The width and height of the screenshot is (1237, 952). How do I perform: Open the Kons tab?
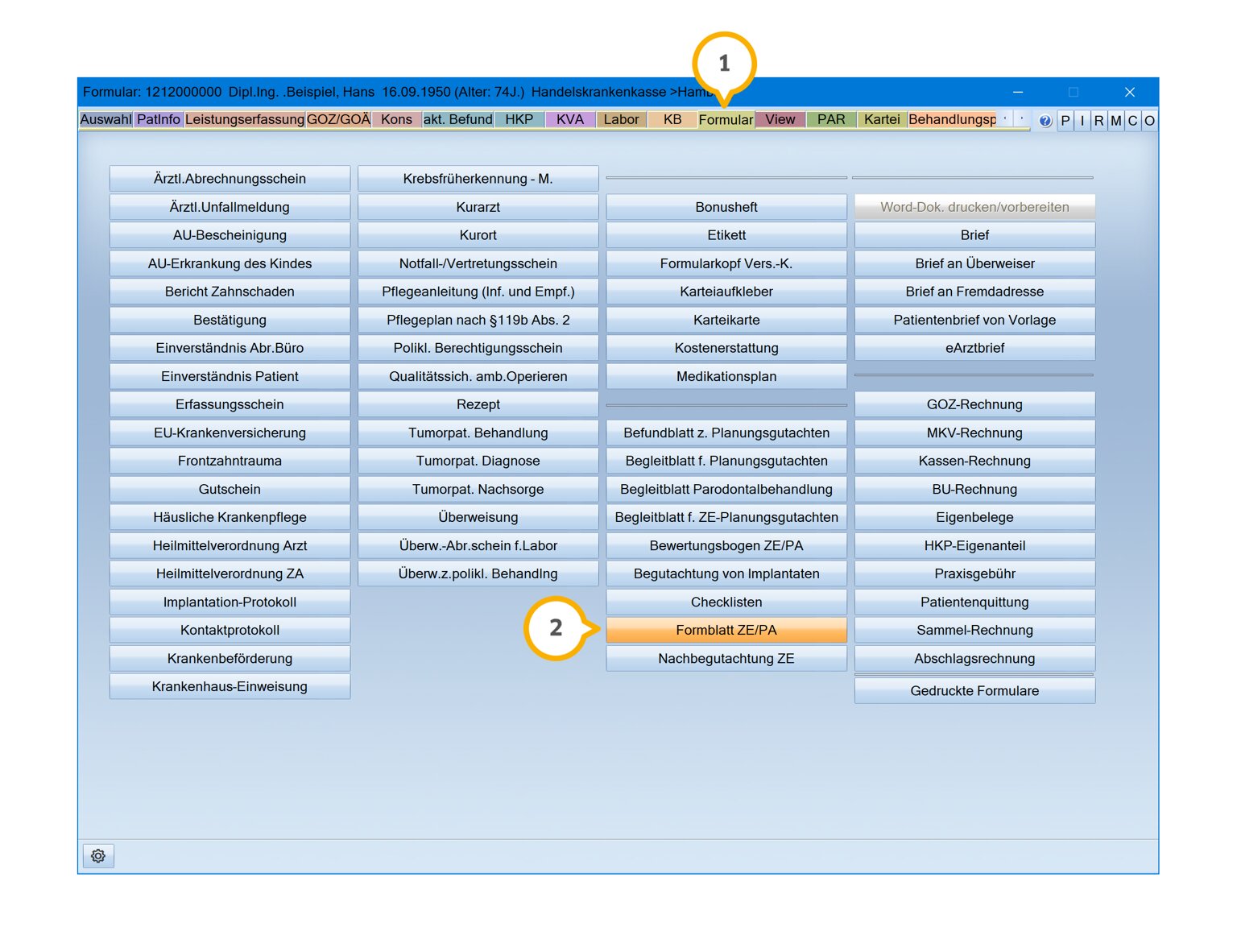pos(397,119)
